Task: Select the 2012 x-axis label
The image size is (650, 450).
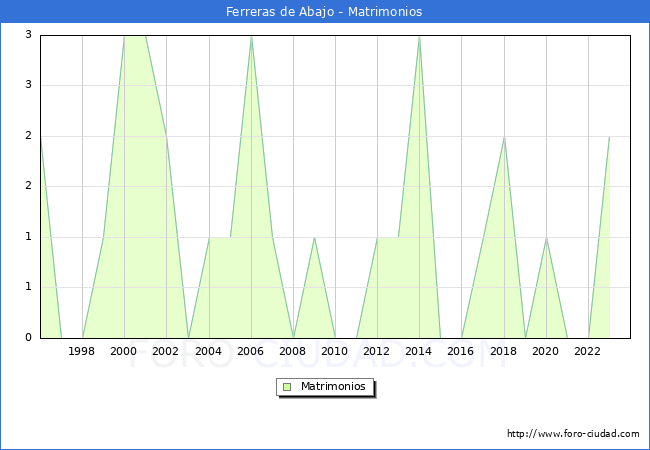Action: [x=376, y=351]
